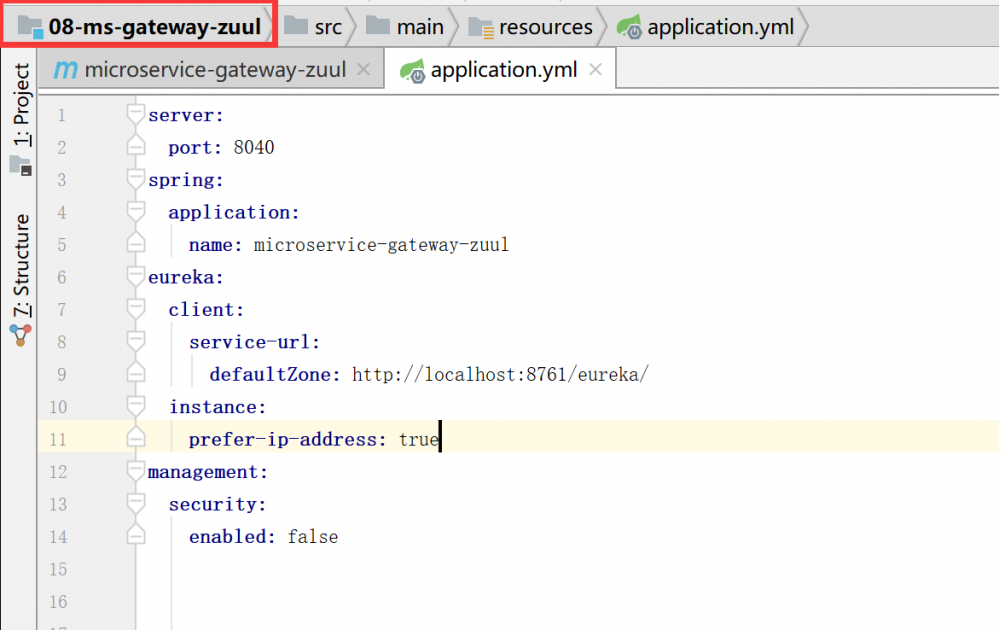Click the application.yml Spring icon in breadcrumb
Viewport: 999px width, 630px height.
[630, 28]
